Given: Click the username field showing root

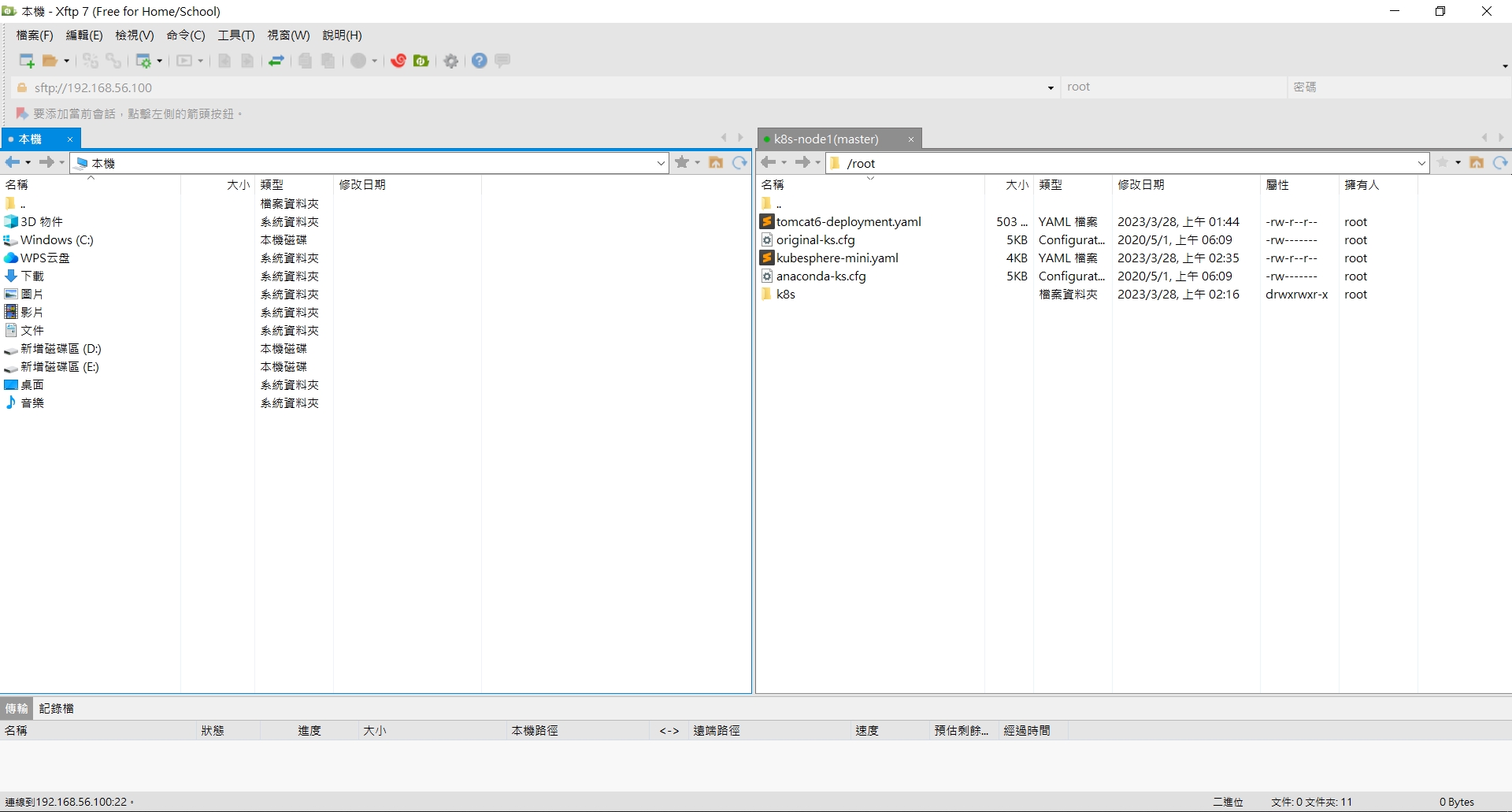Looking at the screenshot, I should click(x=1173, y=87).
